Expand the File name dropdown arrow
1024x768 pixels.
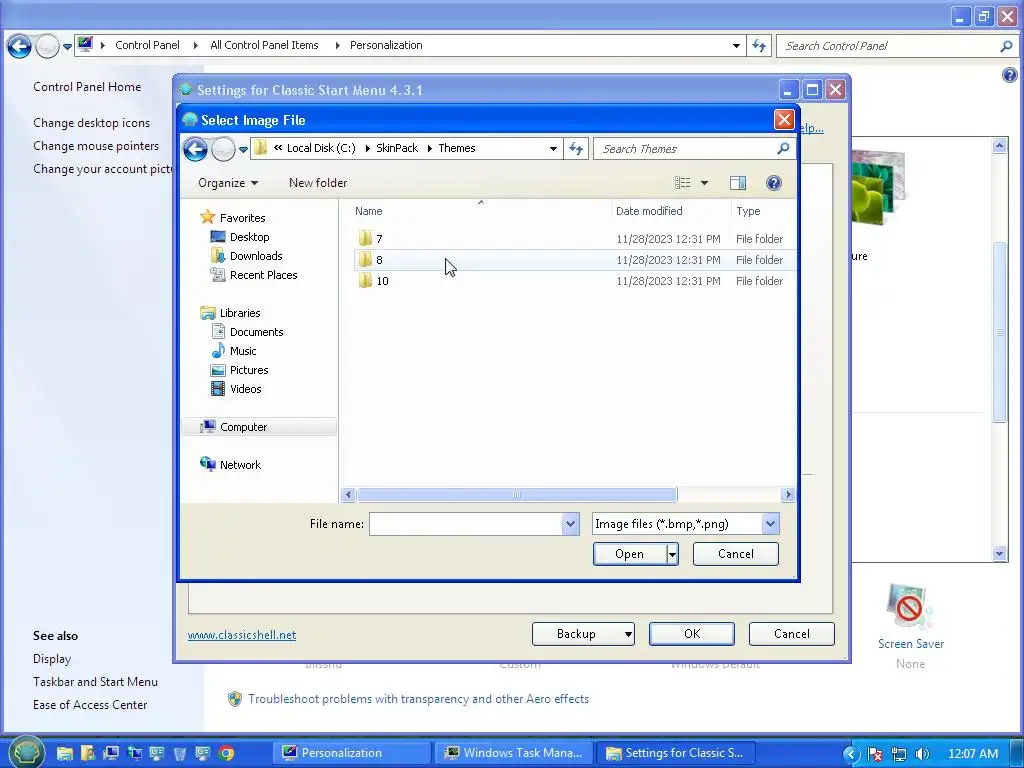click(570, 524)
